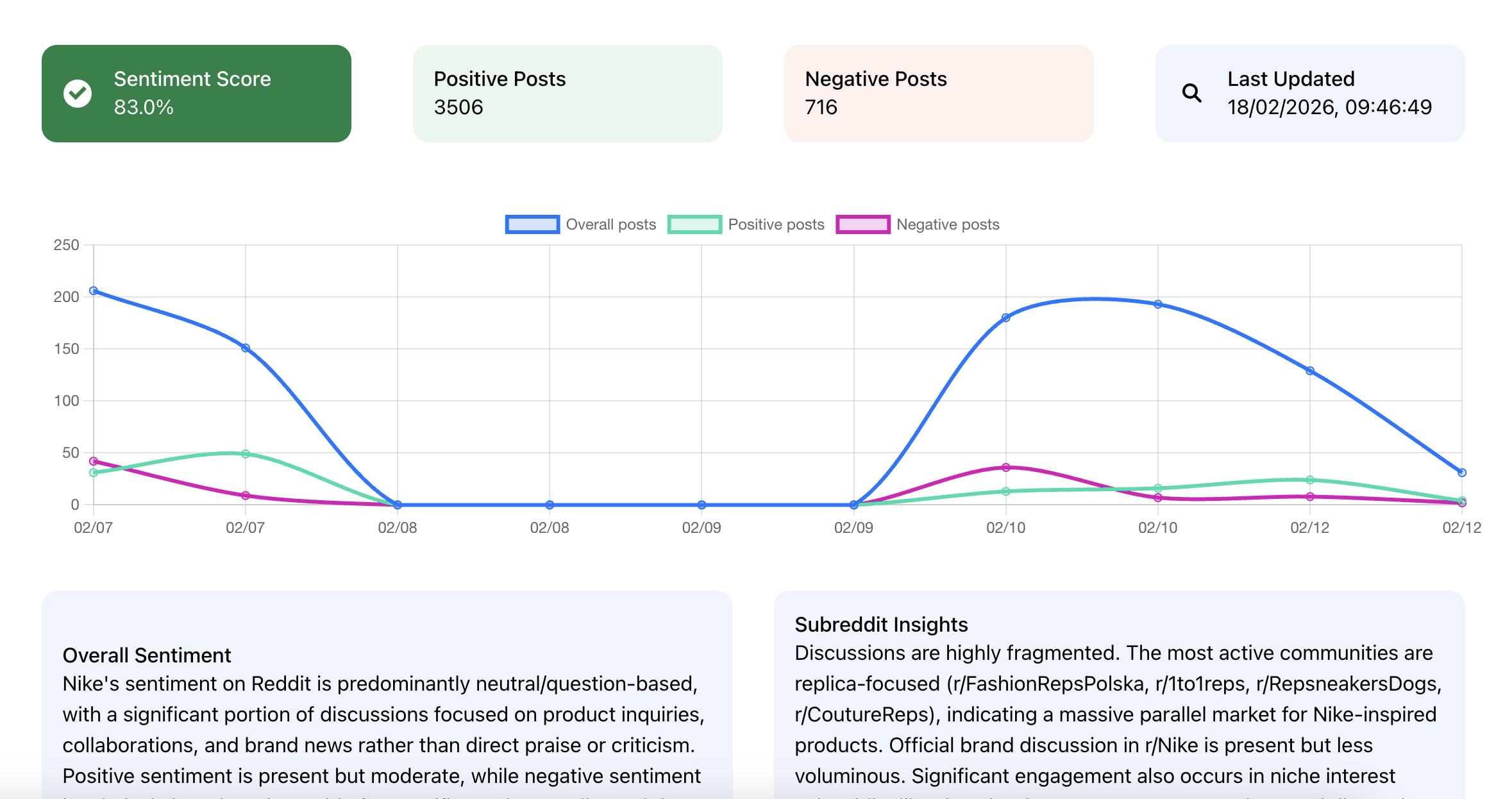Click the Overall posts legend label
Screen dimensions: 1512x799
[611, 224]
